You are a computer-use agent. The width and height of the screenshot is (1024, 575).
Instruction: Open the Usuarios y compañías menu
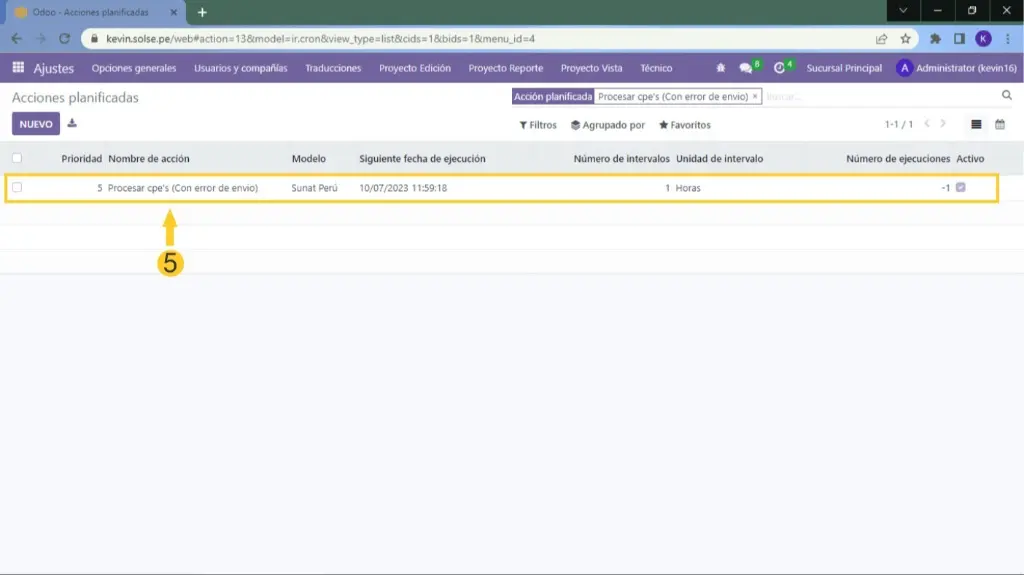pyautogui.click(x=240, y=68)
